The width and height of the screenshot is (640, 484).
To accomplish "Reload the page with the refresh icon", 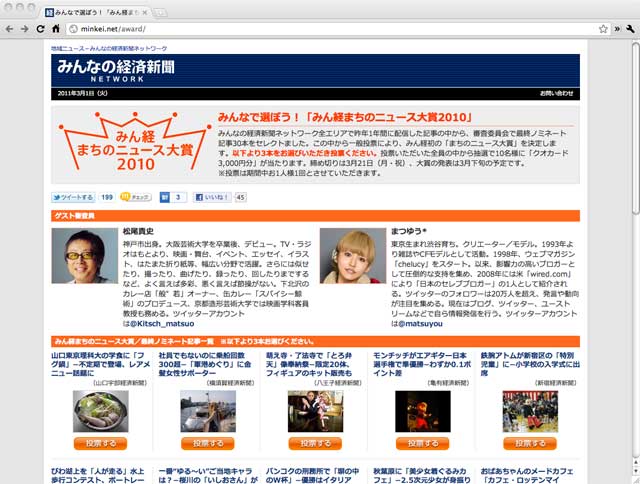I will pyautogui.click(x=40, y=29).
